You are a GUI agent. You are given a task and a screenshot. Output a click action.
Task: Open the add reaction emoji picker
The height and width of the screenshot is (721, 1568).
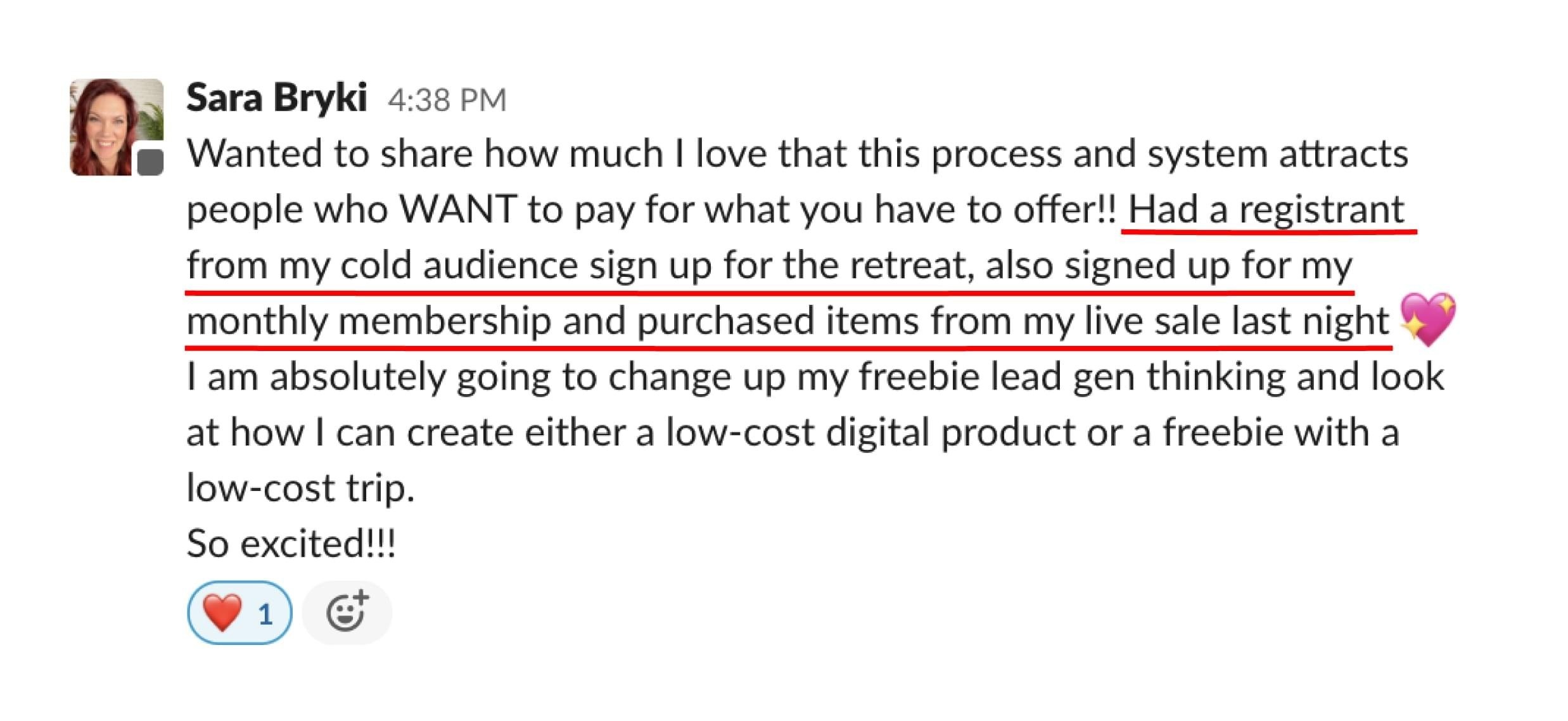(347, 613)
